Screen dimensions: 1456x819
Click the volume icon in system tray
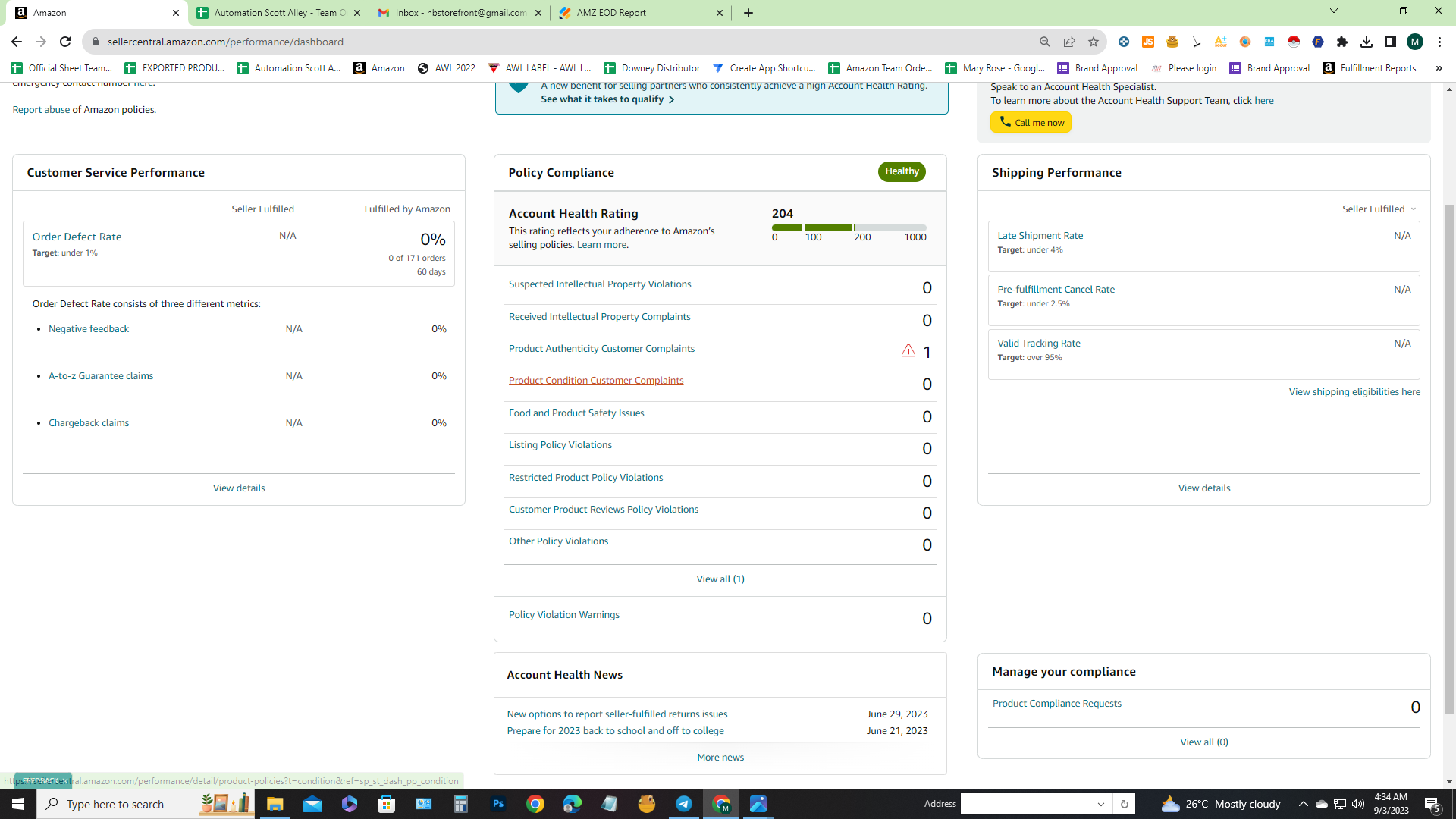point(1358,804)
